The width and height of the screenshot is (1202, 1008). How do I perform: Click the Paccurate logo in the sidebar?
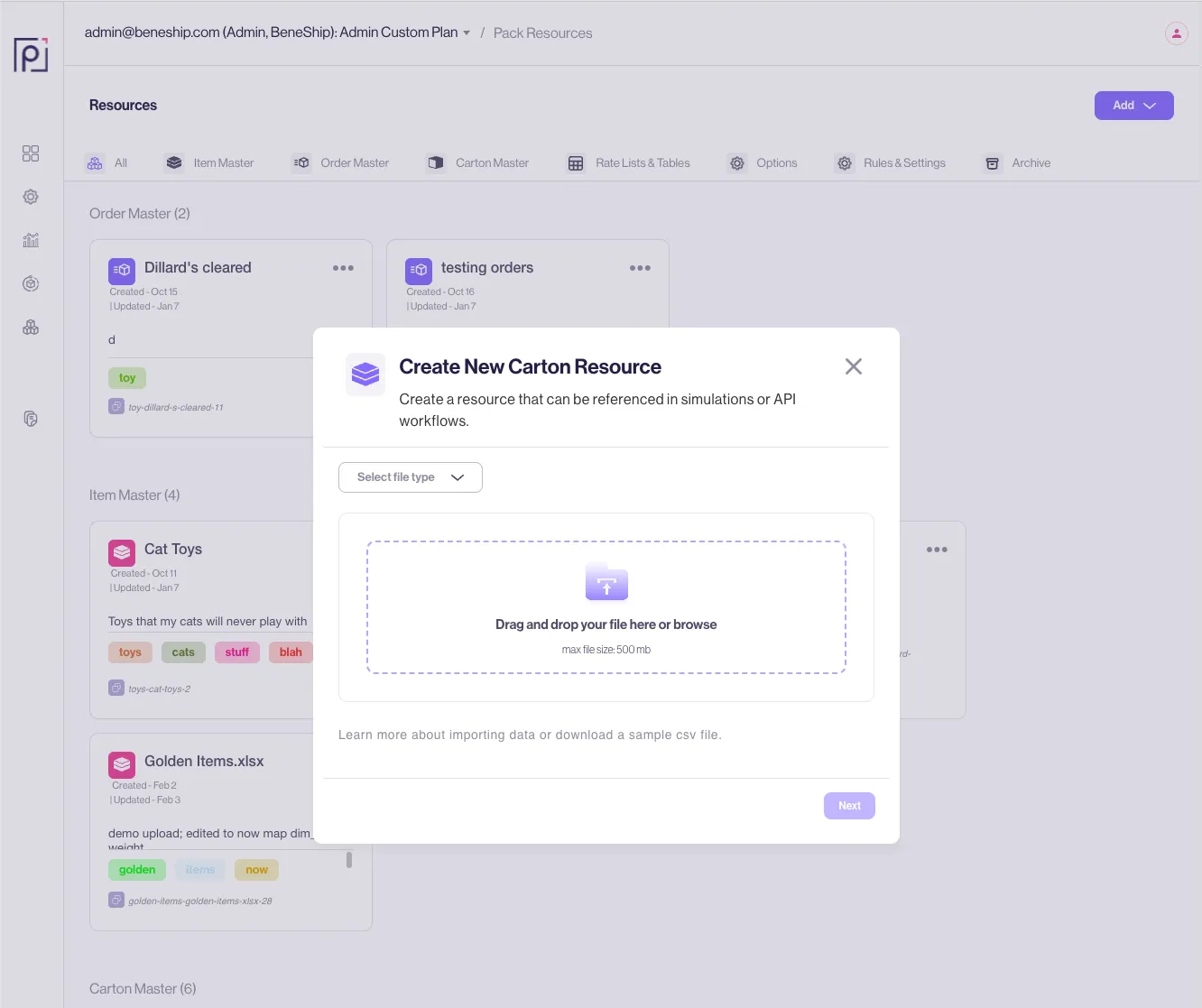[x=31, y=54]
